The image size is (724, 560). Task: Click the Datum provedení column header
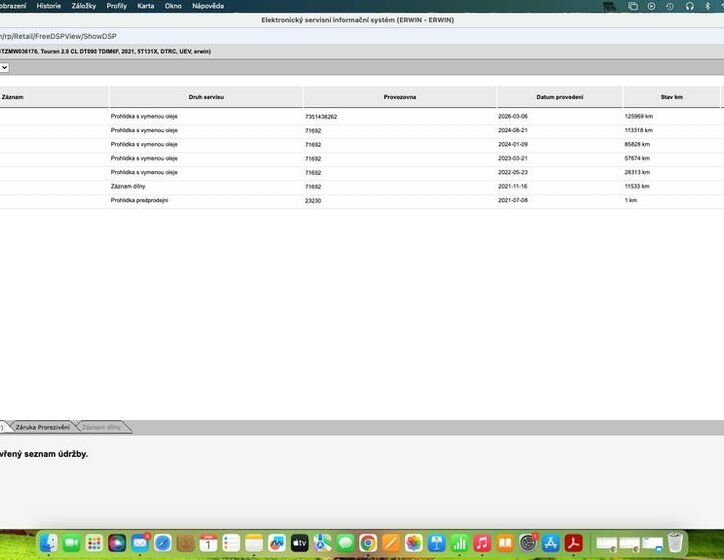tap(559, 97)
